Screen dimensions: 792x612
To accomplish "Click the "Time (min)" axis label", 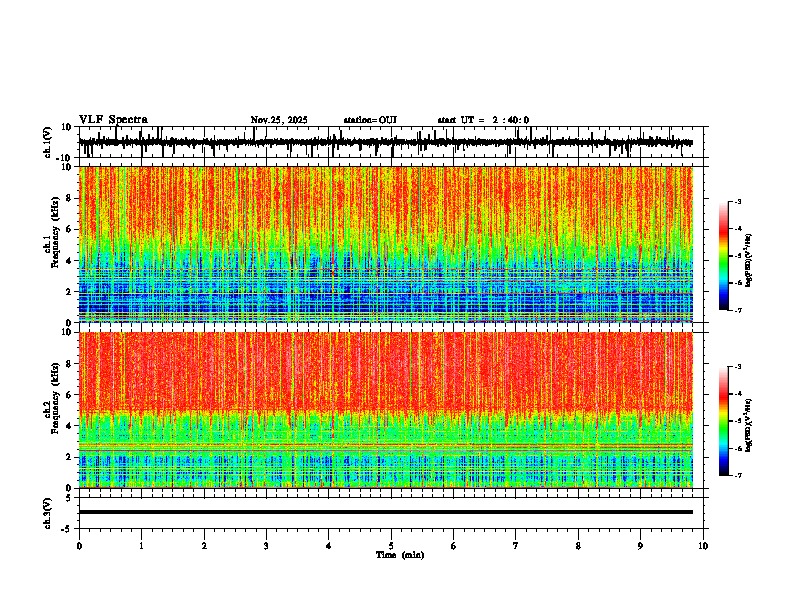I will click(x=400, y=555).
